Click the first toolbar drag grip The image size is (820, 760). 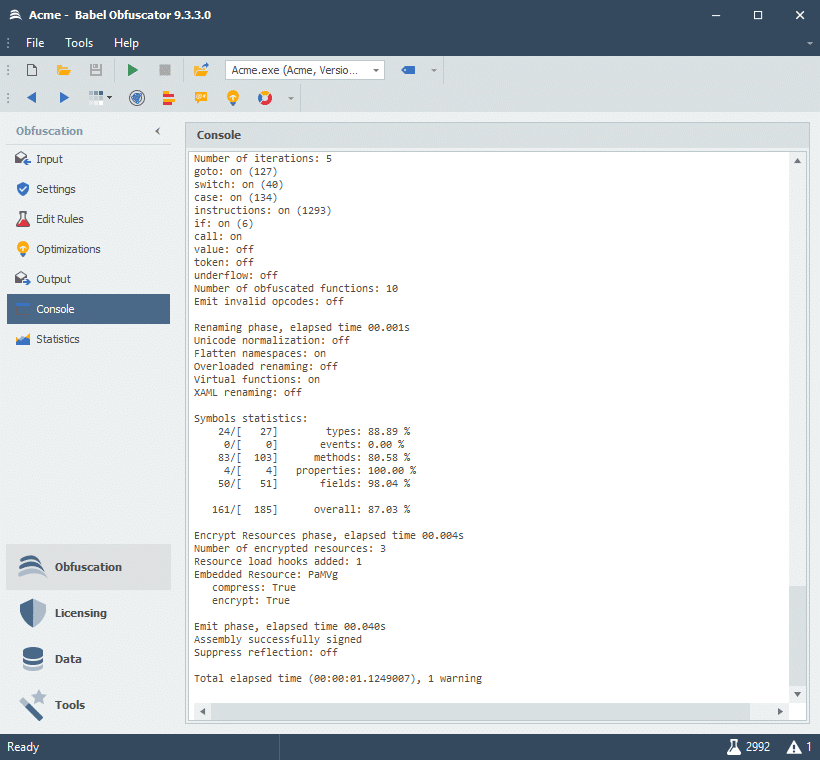(x=8, y=70)
